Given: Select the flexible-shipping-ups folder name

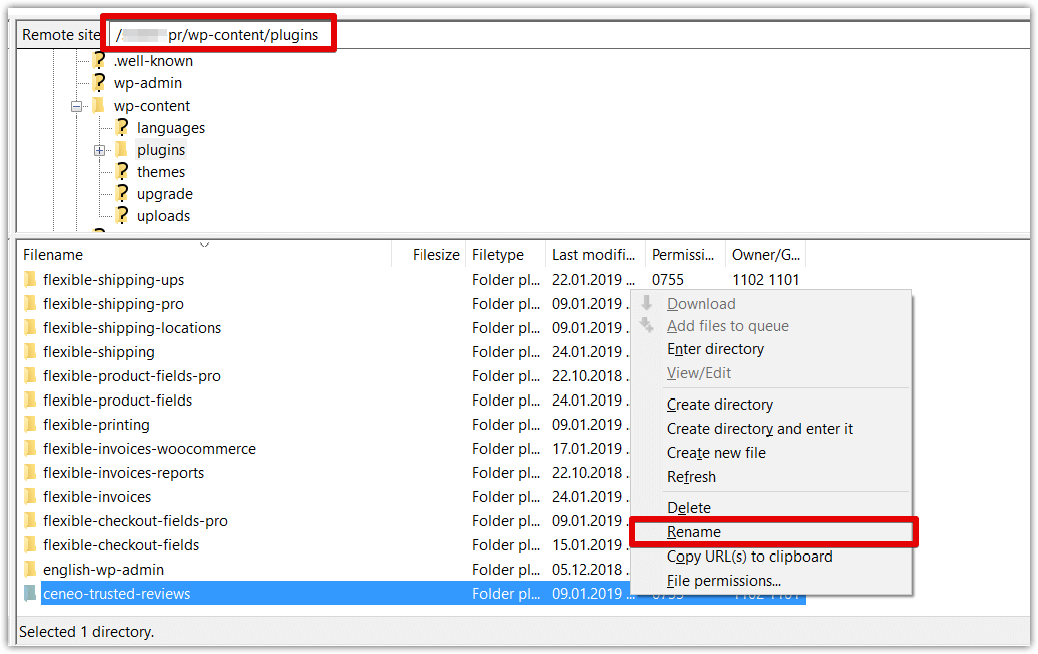Looking at the screenshot, I should coord(113,280).
